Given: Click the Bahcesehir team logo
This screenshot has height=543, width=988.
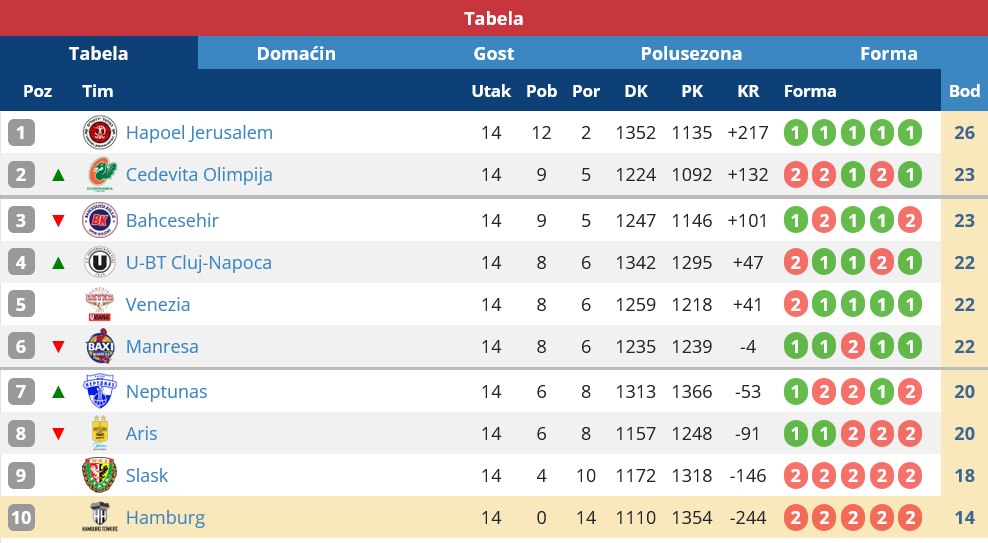Looking at the screenshot, I should click(x=99, y=220).
